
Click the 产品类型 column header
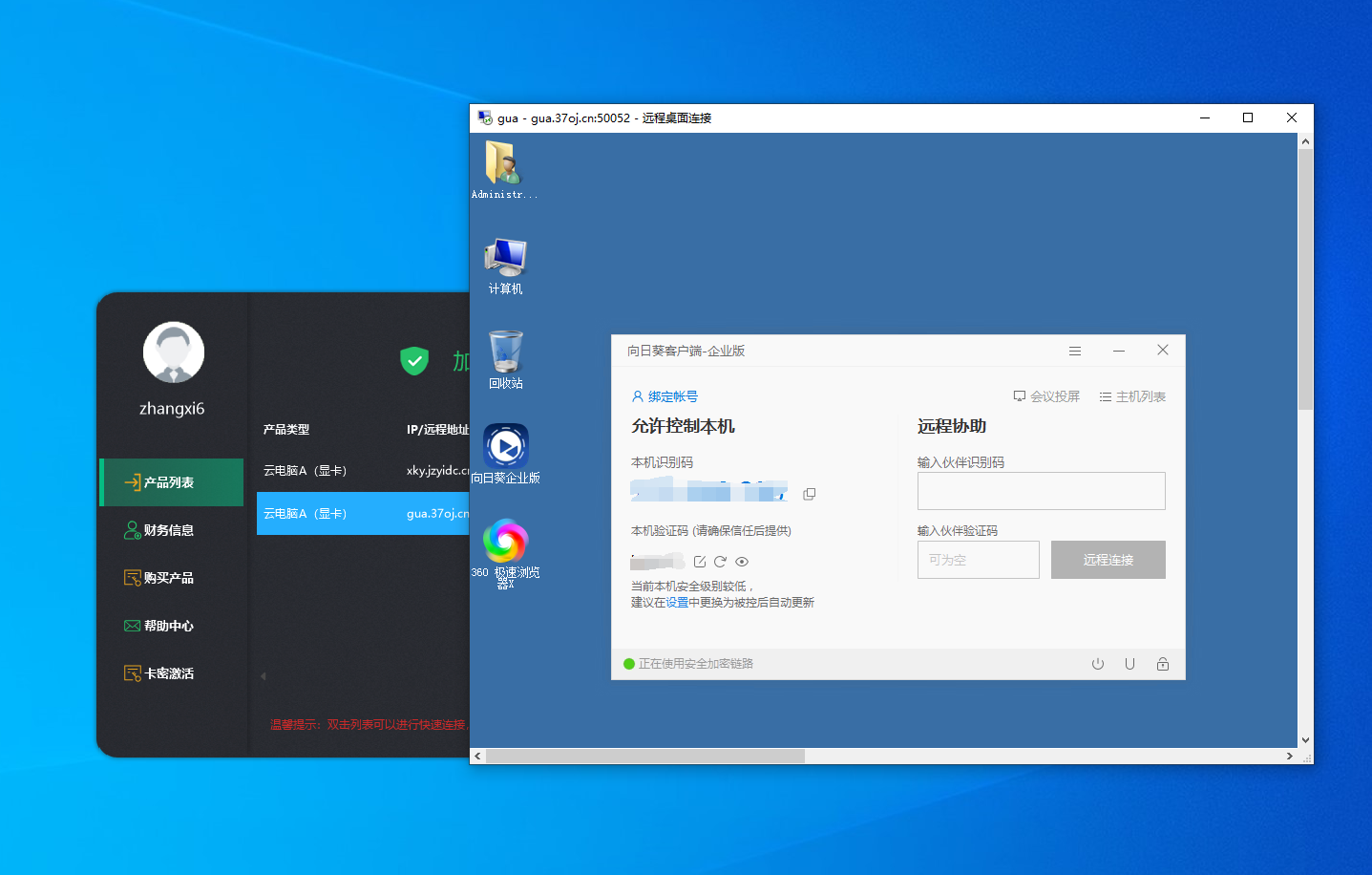pyautogui.click(x=286, y=430)
